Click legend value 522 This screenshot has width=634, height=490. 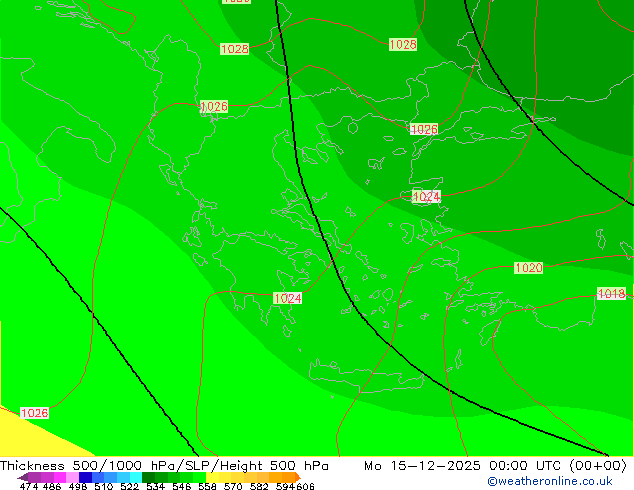[129, 486]
